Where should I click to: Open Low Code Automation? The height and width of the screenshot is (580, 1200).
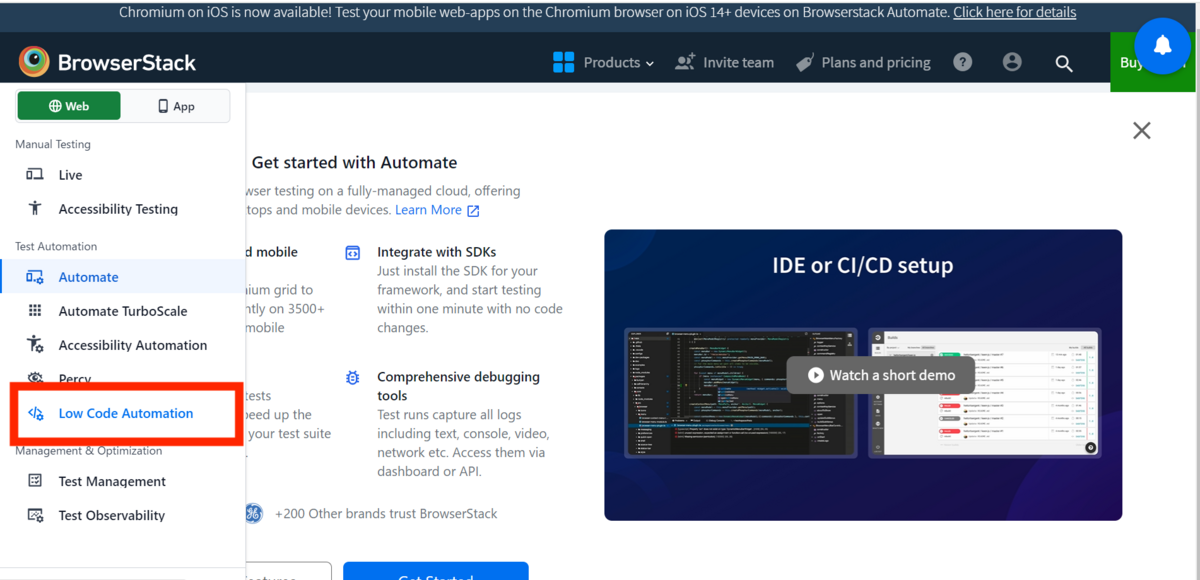point(125,413)
